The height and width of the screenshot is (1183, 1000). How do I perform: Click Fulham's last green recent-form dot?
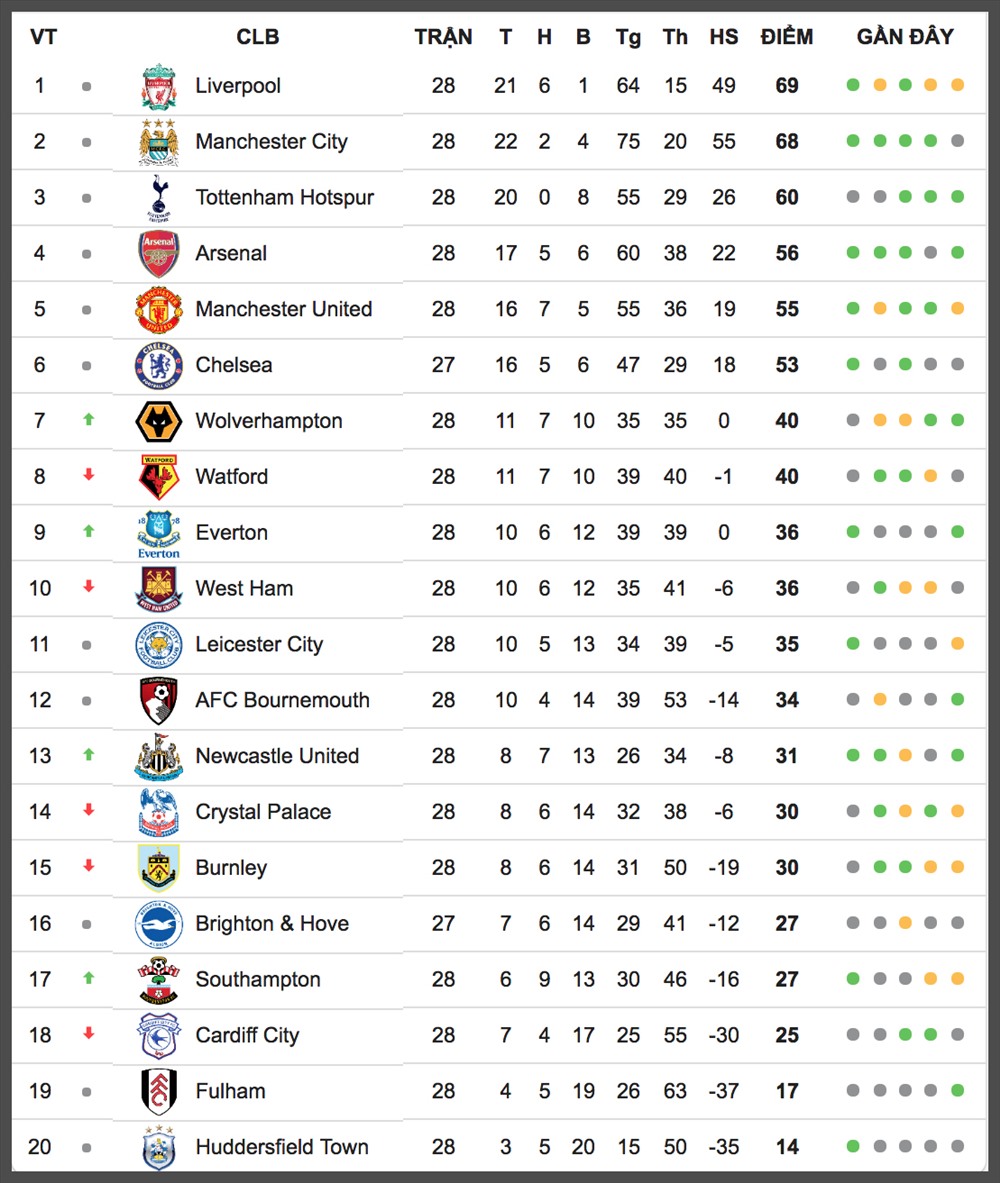958,1089
